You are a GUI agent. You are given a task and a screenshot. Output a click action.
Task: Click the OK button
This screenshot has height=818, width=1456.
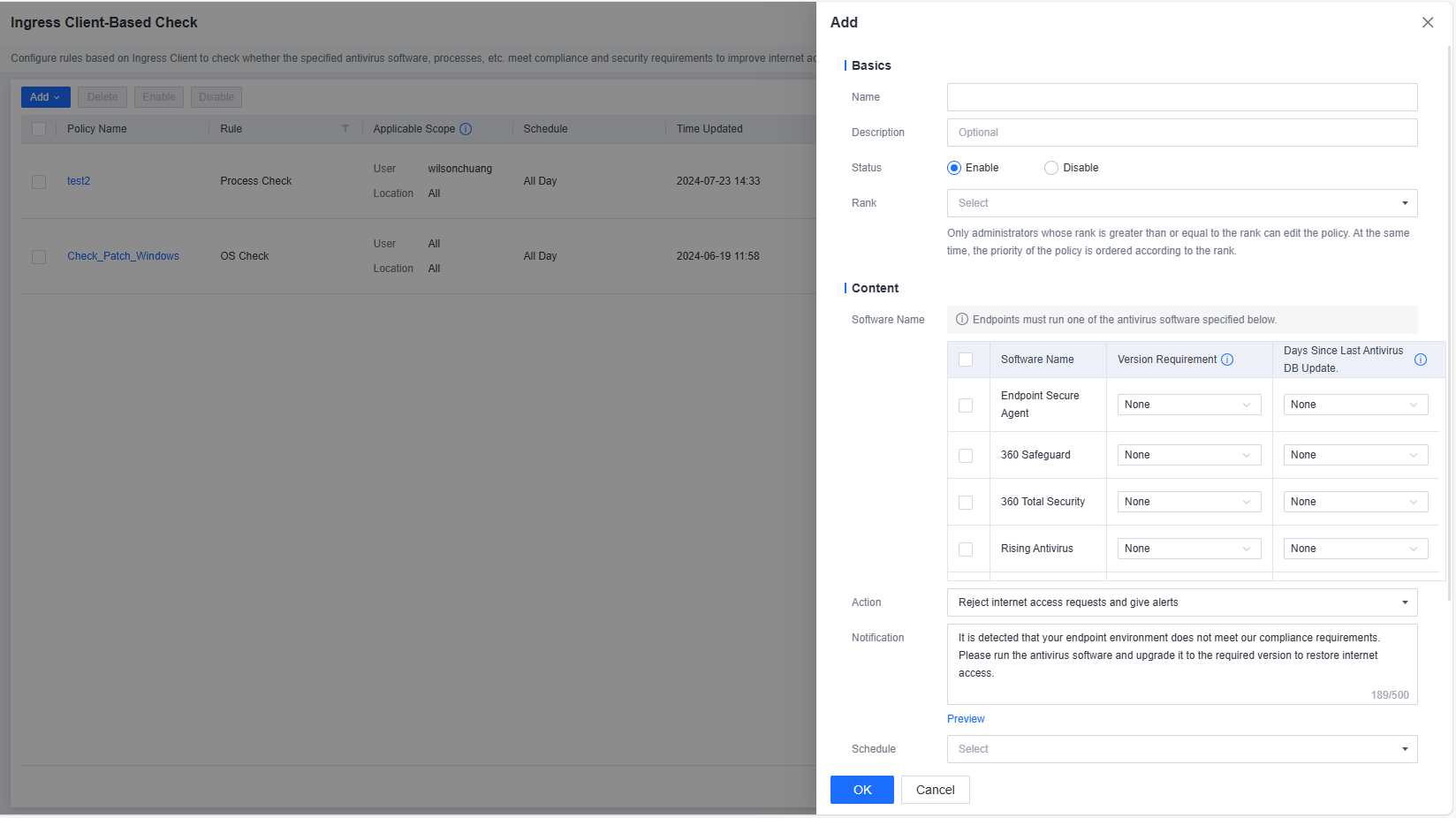tap(862, 790)
